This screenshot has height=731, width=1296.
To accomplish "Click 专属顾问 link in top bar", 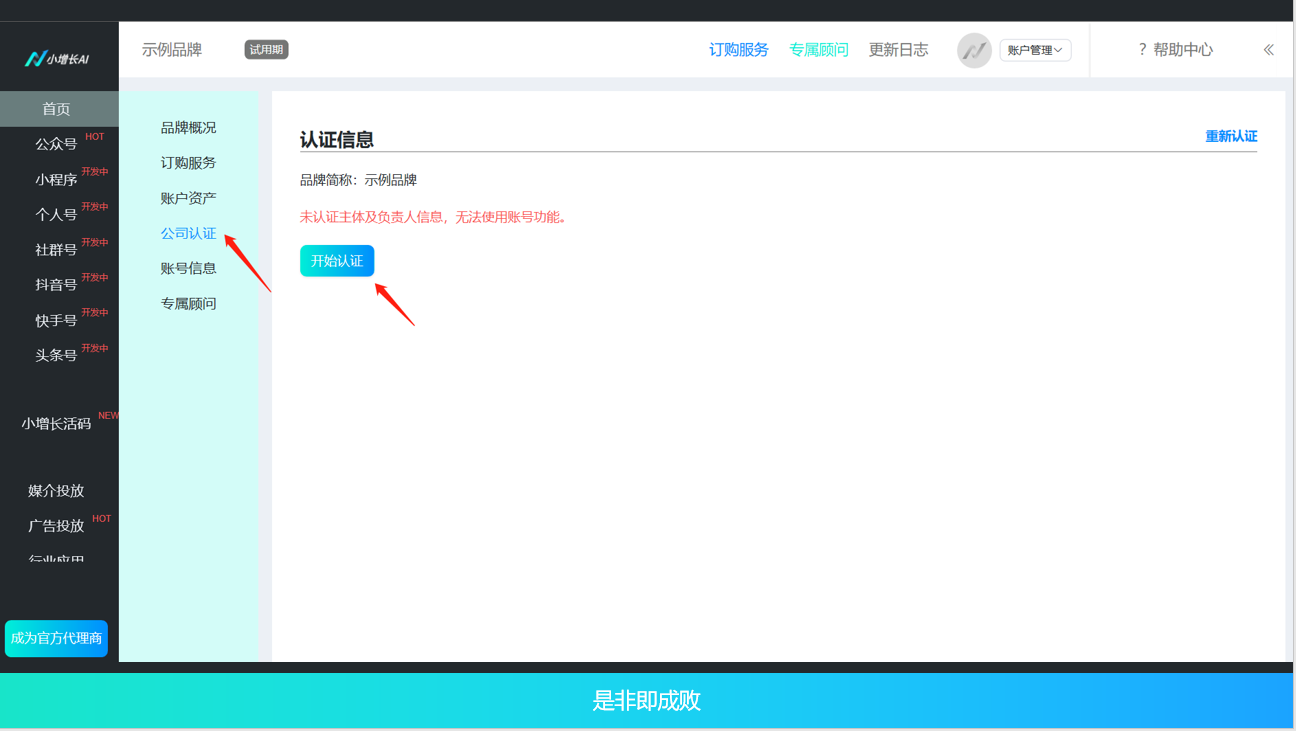I will (819, 50).
